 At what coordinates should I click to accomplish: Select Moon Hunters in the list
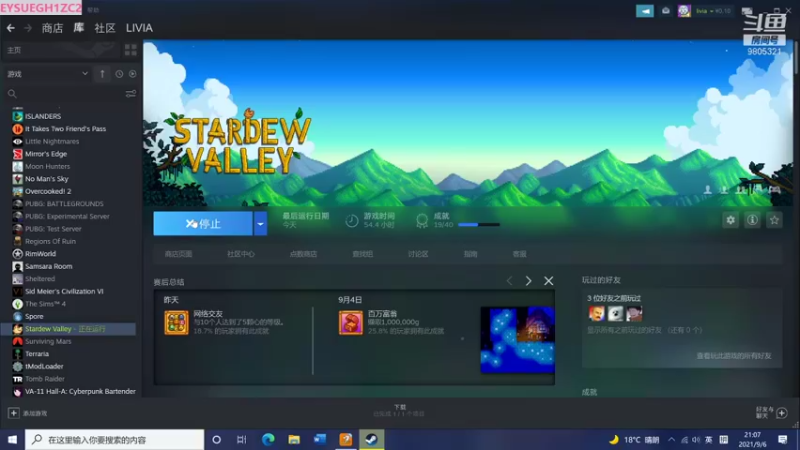coord(47,166)
